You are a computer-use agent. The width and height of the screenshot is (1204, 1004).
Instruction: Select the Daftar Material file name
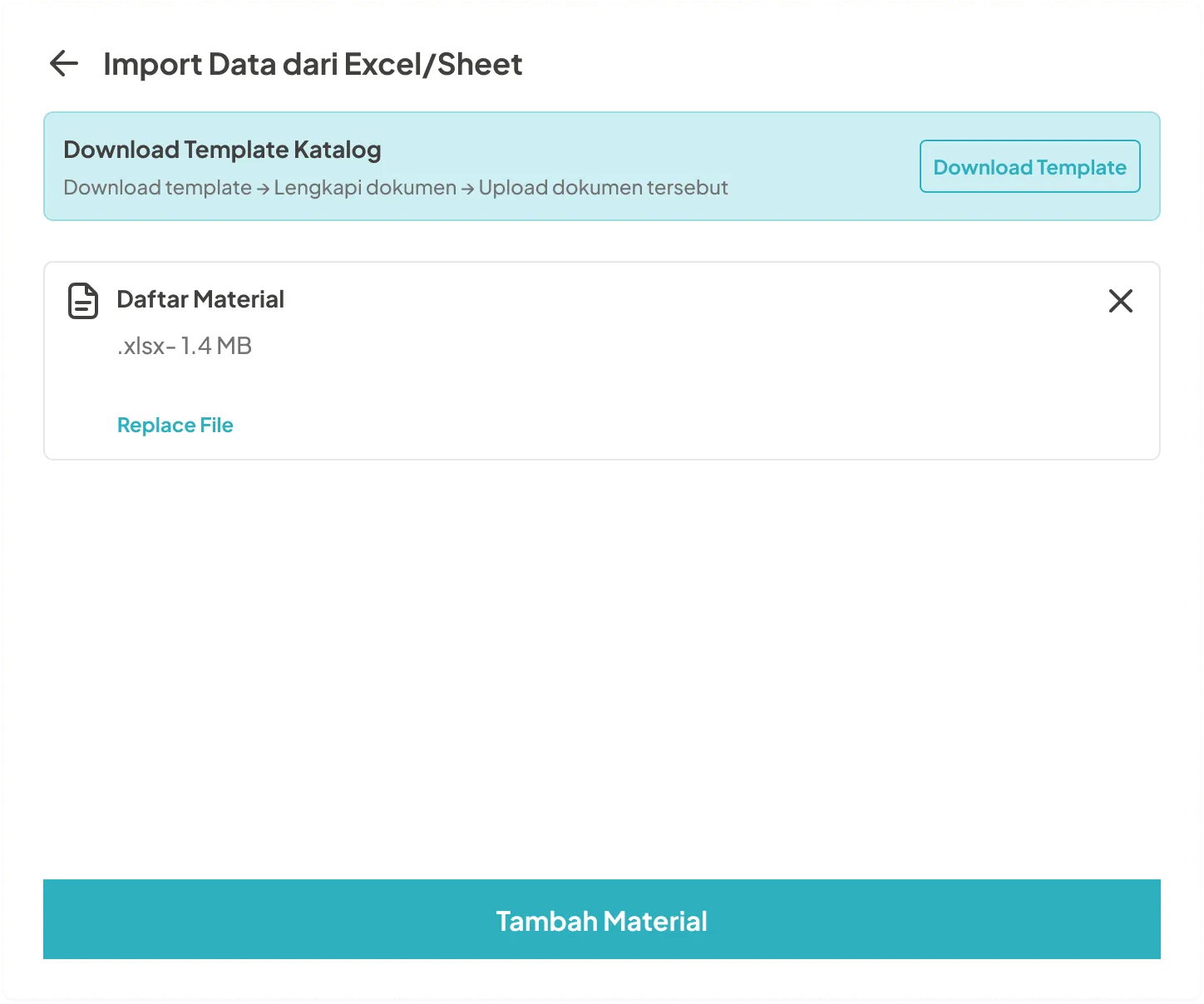point(200,299)
